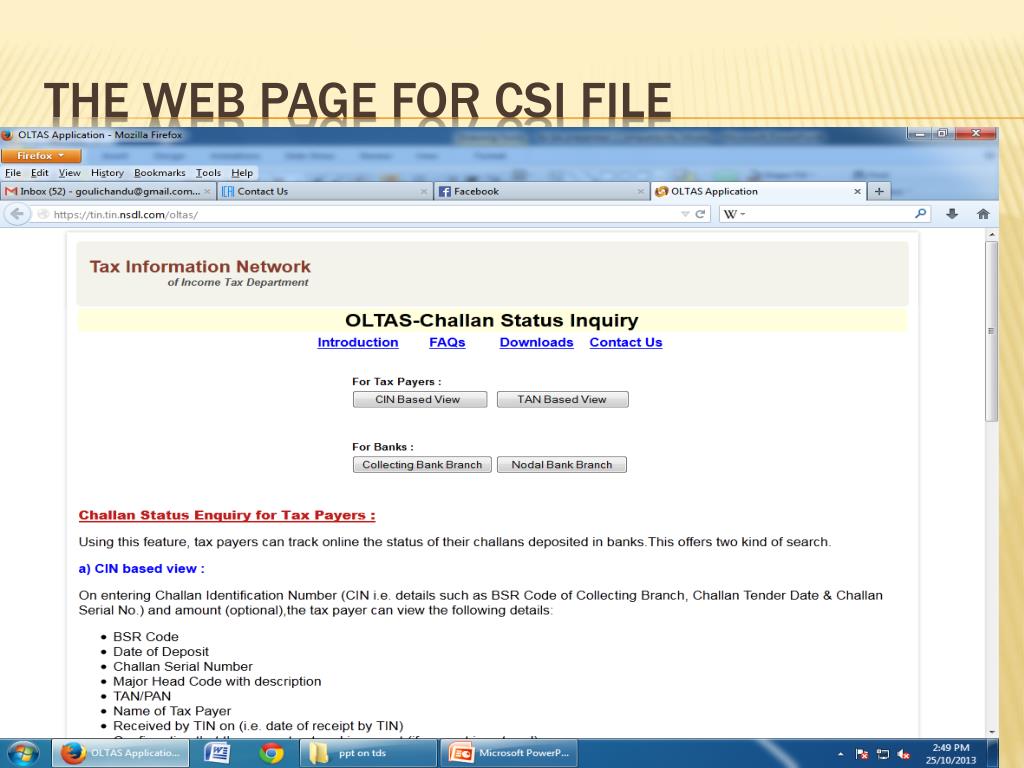
Task: Close the OLTAS Application tab
Action: (x=857, y=191)
